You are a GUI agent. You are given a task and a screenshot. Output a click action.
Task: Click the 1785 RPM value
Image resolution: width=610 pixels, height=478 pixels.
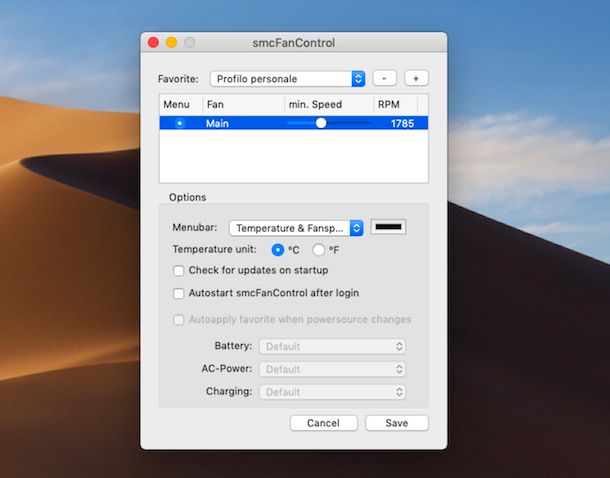(x=402, y=123)
